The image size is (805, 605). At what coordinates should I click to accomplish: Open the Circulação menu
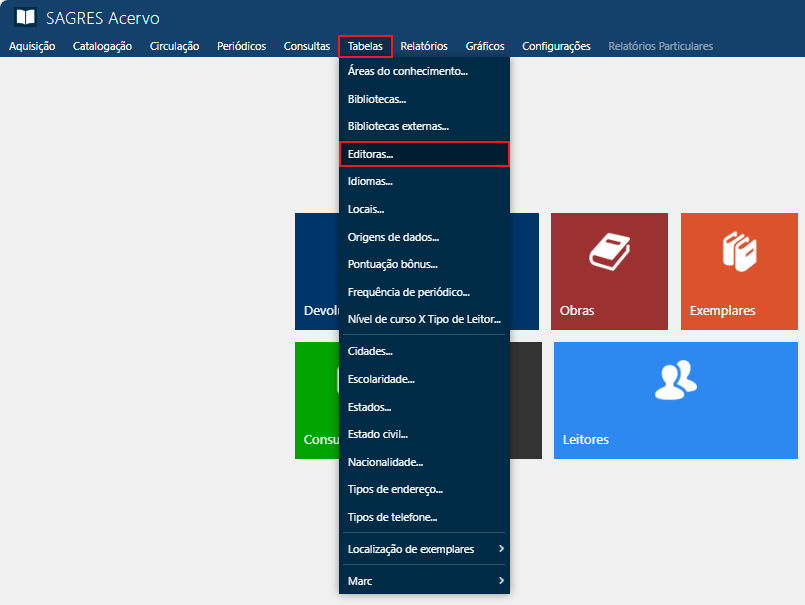click(174, 45)
